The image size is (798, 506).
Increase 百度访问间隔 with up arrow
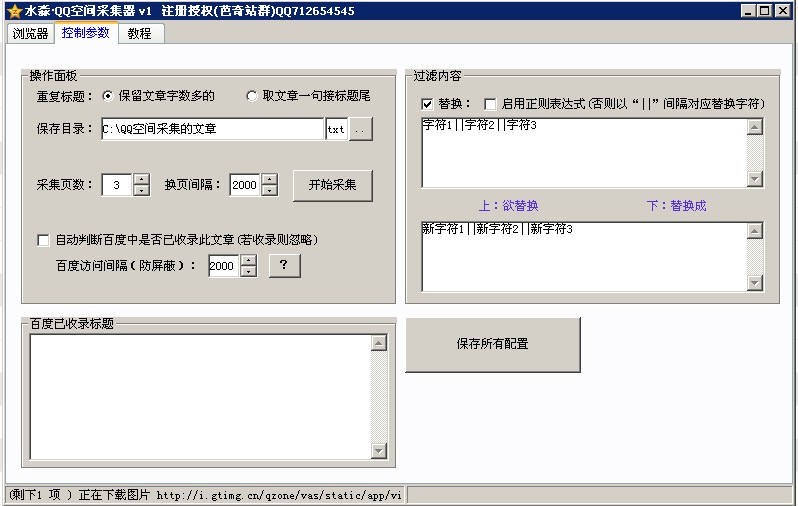tap(248, 260)
